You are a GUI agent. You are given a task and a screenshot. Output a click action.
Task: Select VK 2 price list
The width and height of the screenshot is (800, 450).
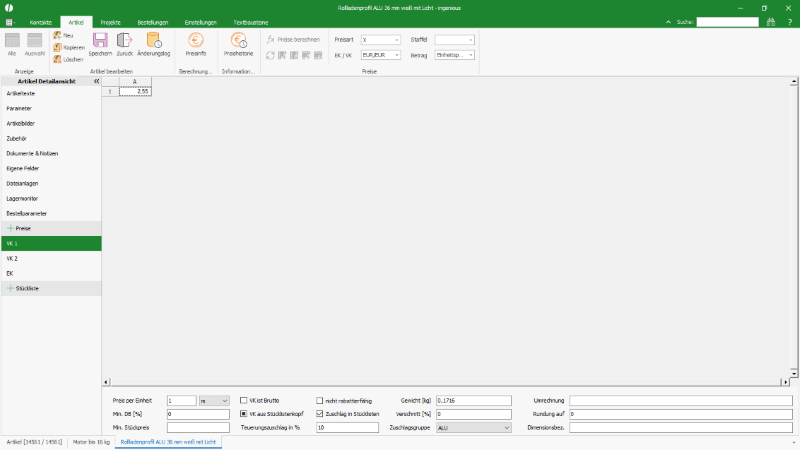[51, 258]
